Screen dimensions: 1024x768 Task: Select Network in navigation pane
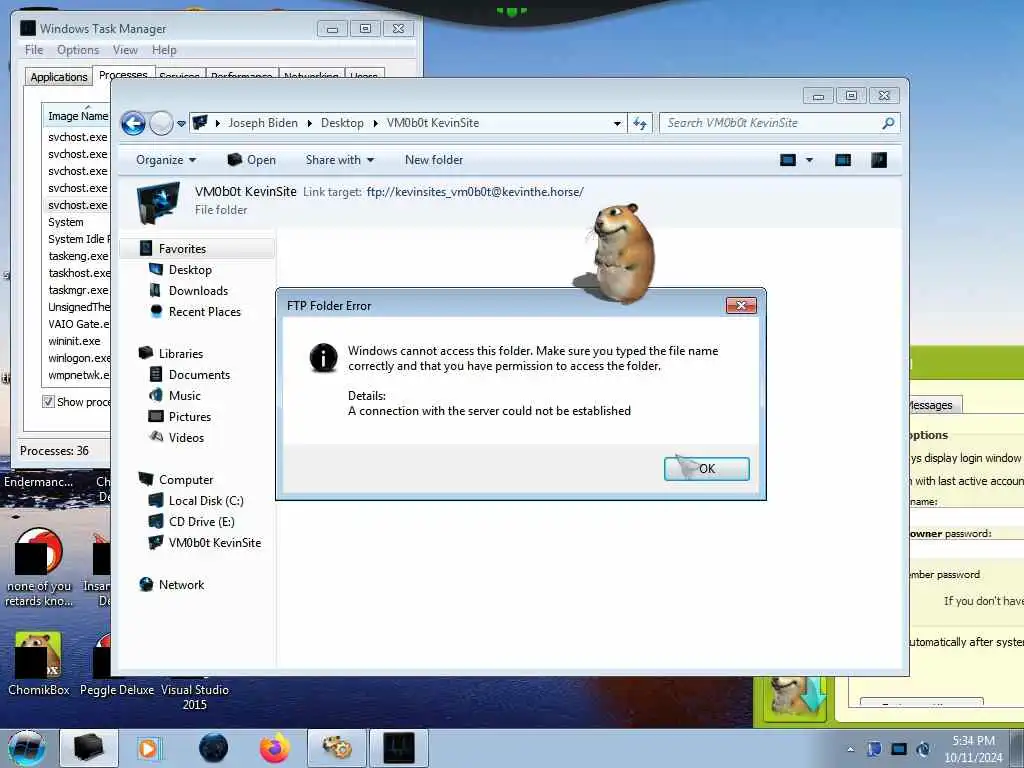181,584
